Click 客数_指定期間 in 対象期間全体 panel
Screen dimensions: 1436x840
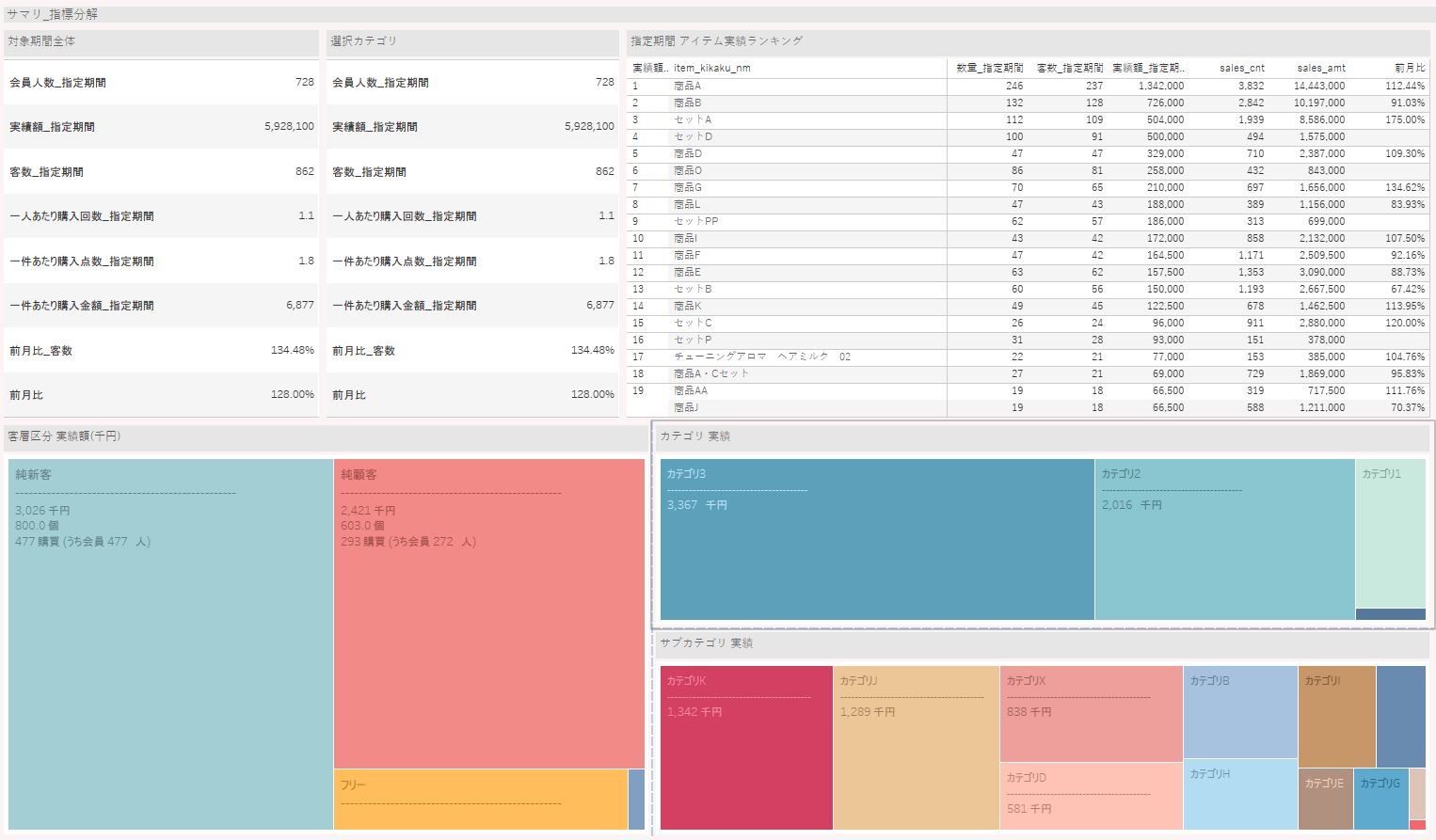click(46, 172)
